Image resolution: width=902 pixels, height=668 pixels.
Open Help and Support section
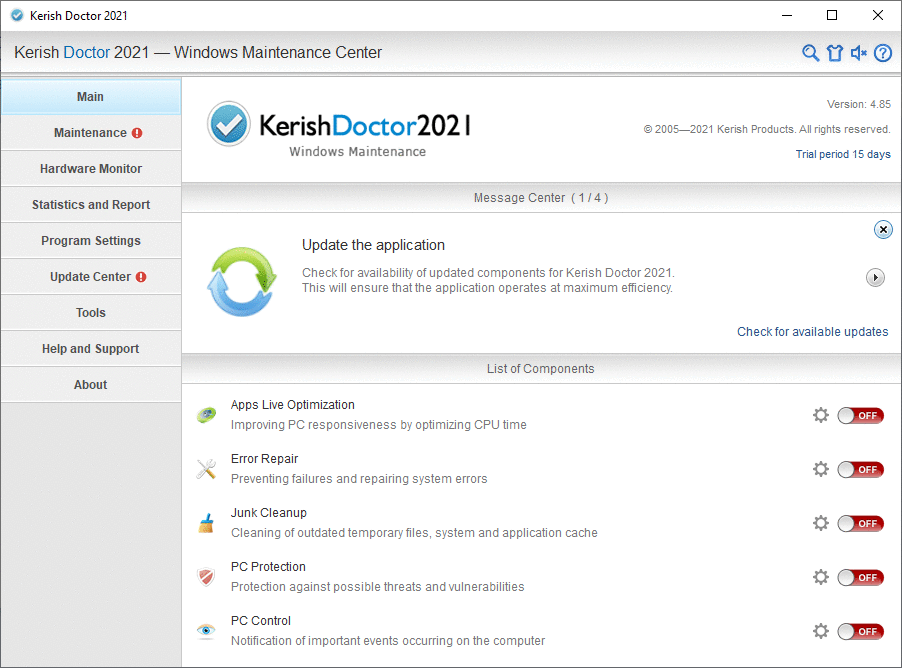pos(91,349)
